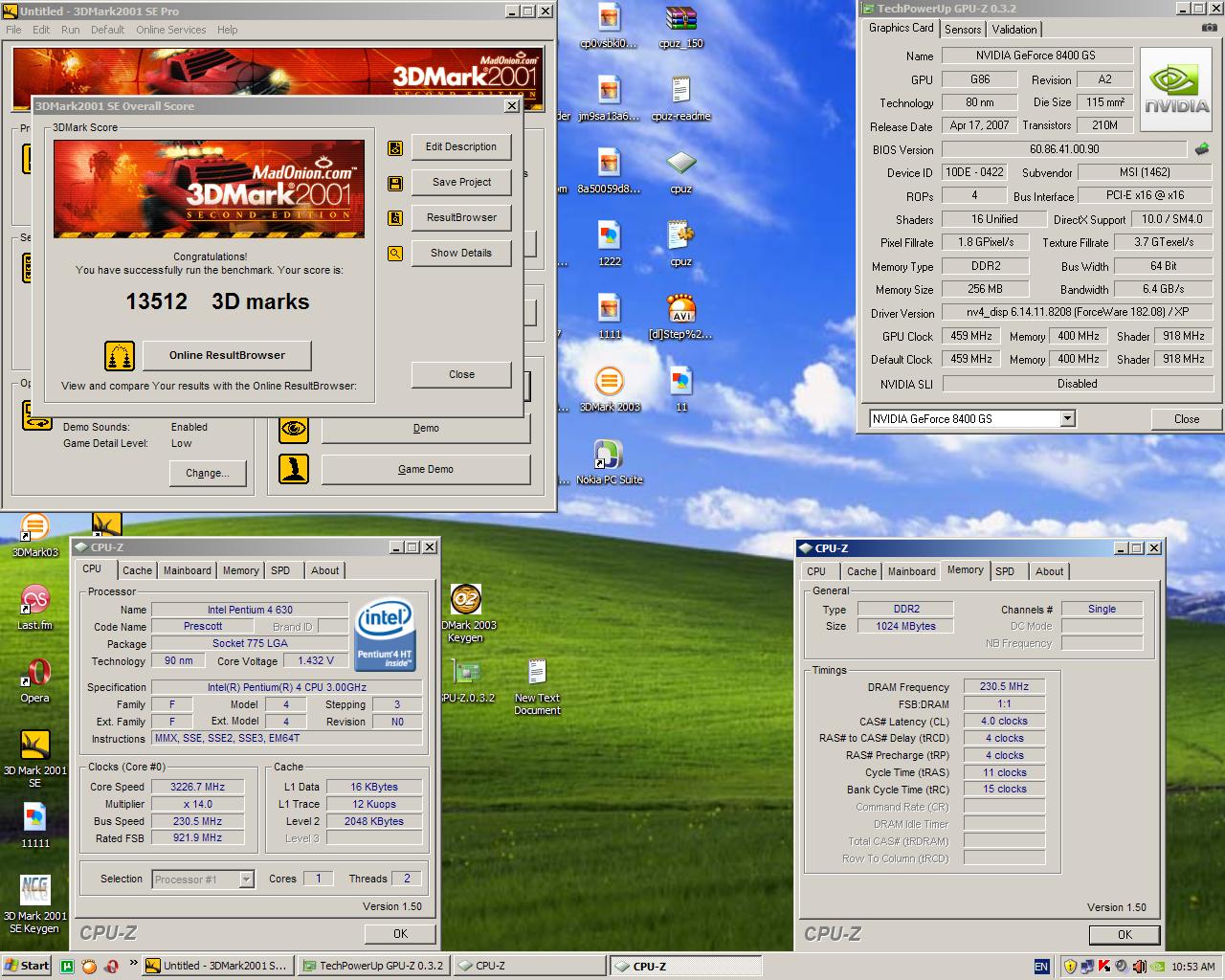Screen dimensions: 1225x980
Task: Open the 3D Mark 2001 SE Keygen icon
Action: pos(35,903)
